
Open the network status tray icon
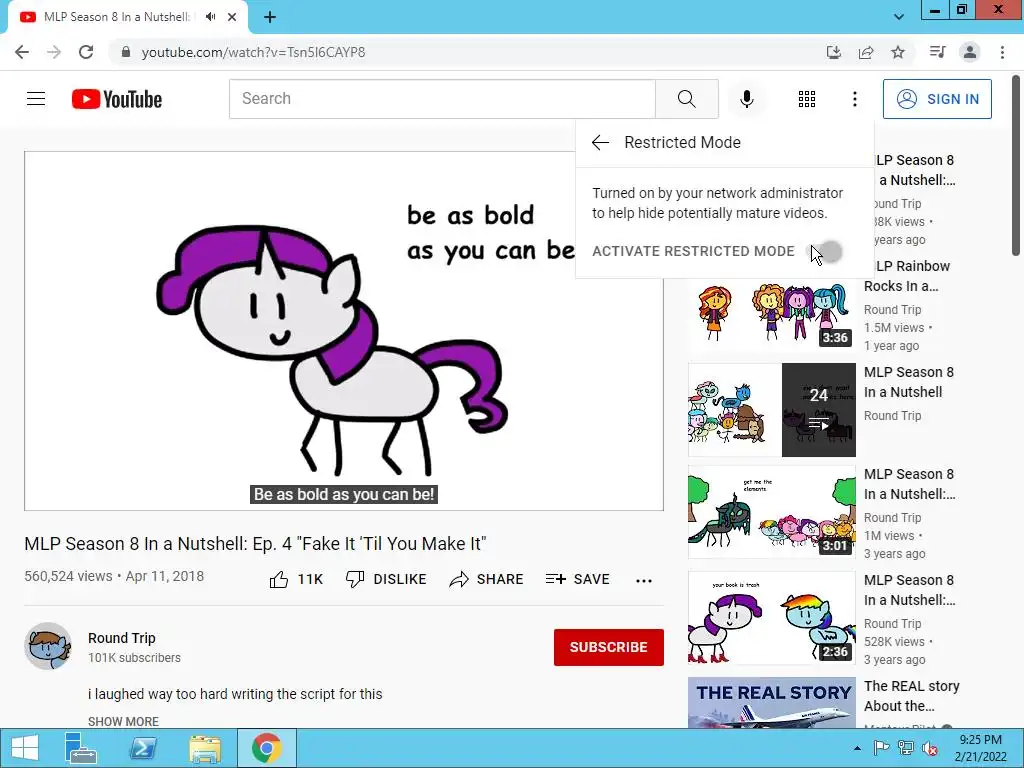(x=906, y=748)
